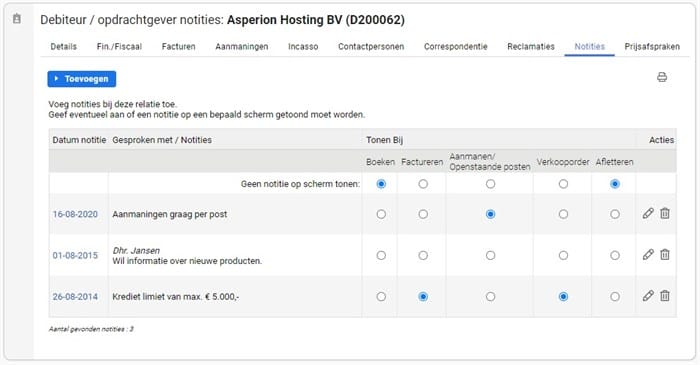Image resolution: width=700 pixels, height=365 pixels.
Task: Click the 'Asperion Hosting BV (D200062)' title
Action: (316, 20)
